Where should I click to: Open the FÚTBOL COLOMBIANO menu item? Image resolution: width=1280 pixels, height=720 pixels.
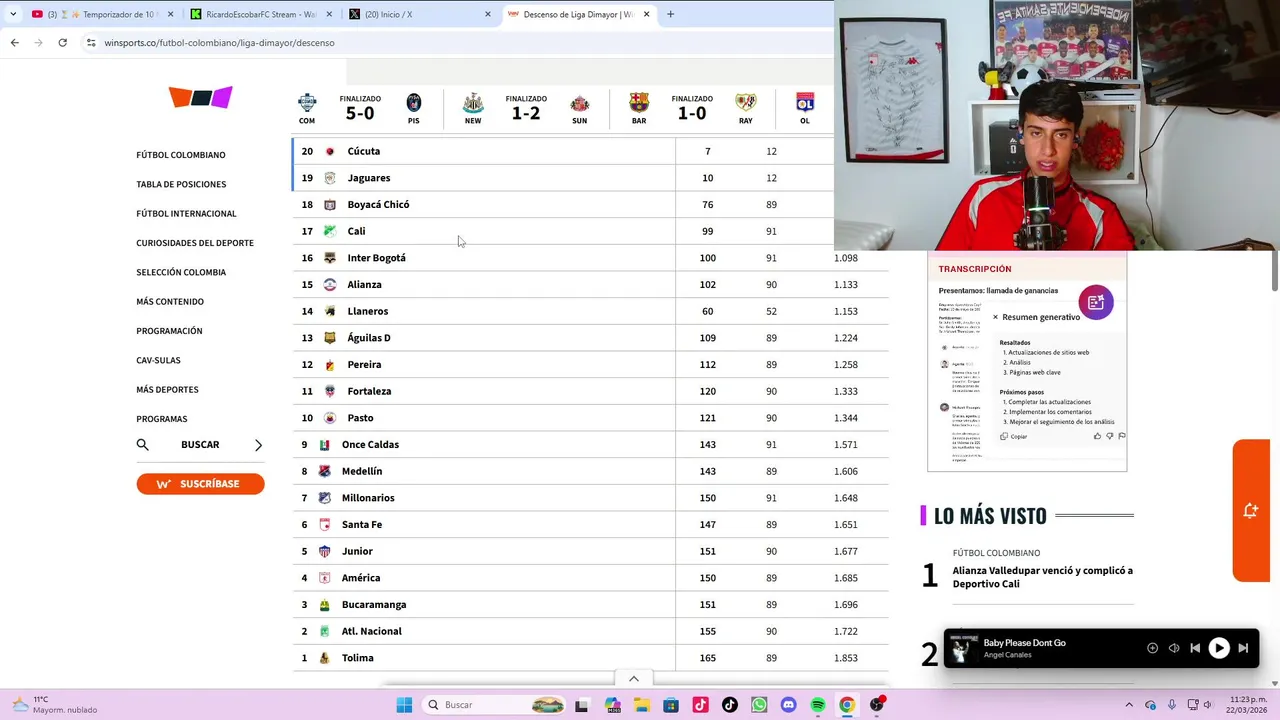[x=181, y=155]
